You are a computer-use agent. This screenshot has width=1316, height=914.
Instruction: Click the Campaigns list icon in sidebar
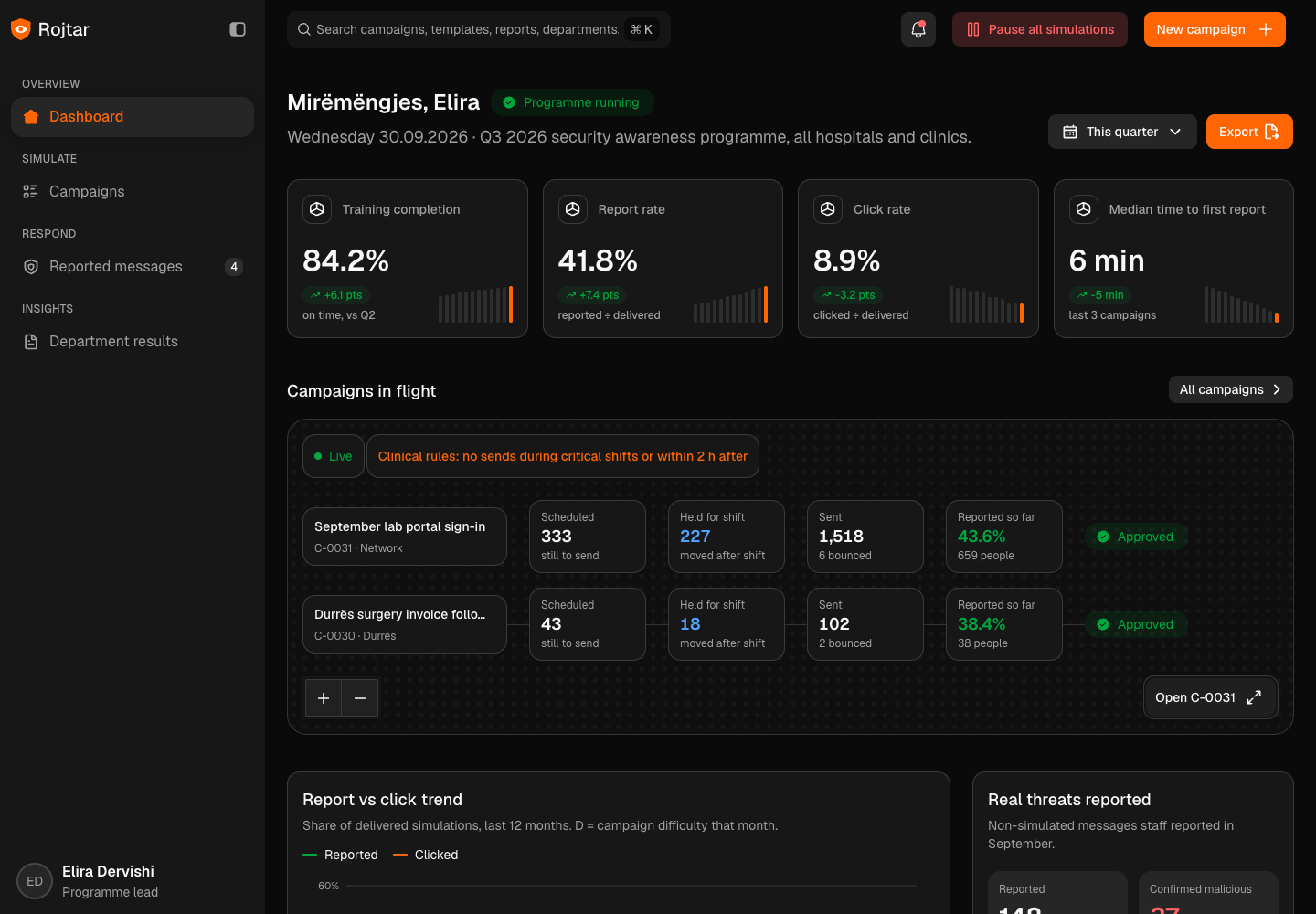[31, 192]
